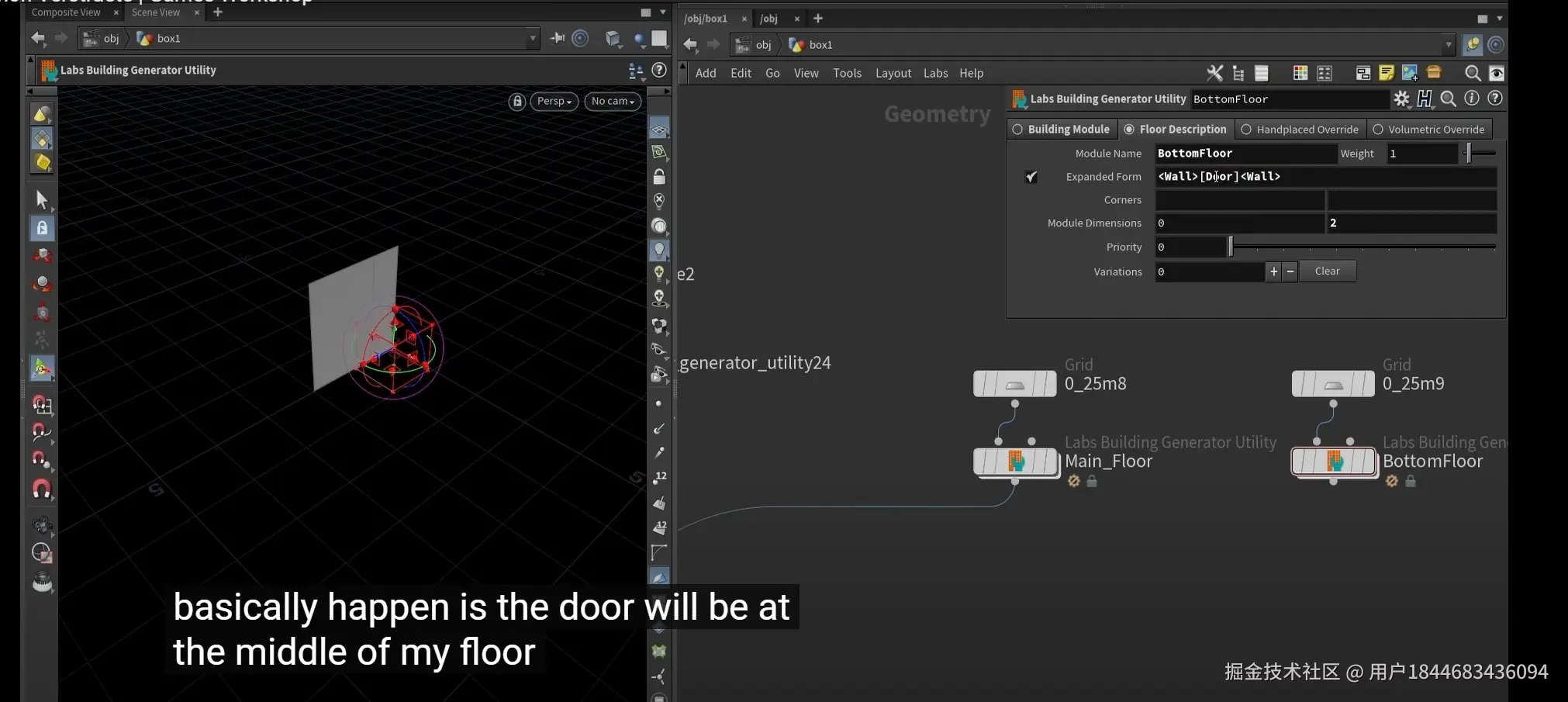Select the arrow Select tool in viewport toolbar

pos(42,199)
